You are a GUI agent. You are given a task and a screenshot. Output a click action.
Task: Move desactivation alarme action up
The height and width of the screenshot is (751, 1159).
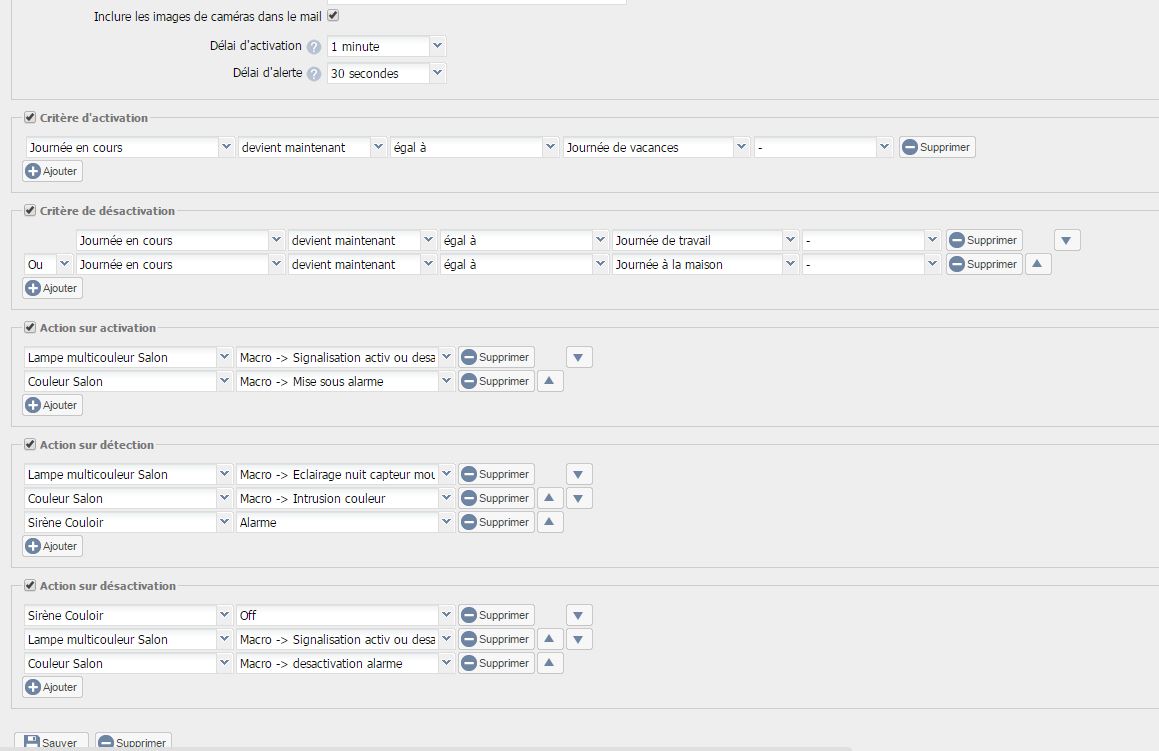[550, 663]
